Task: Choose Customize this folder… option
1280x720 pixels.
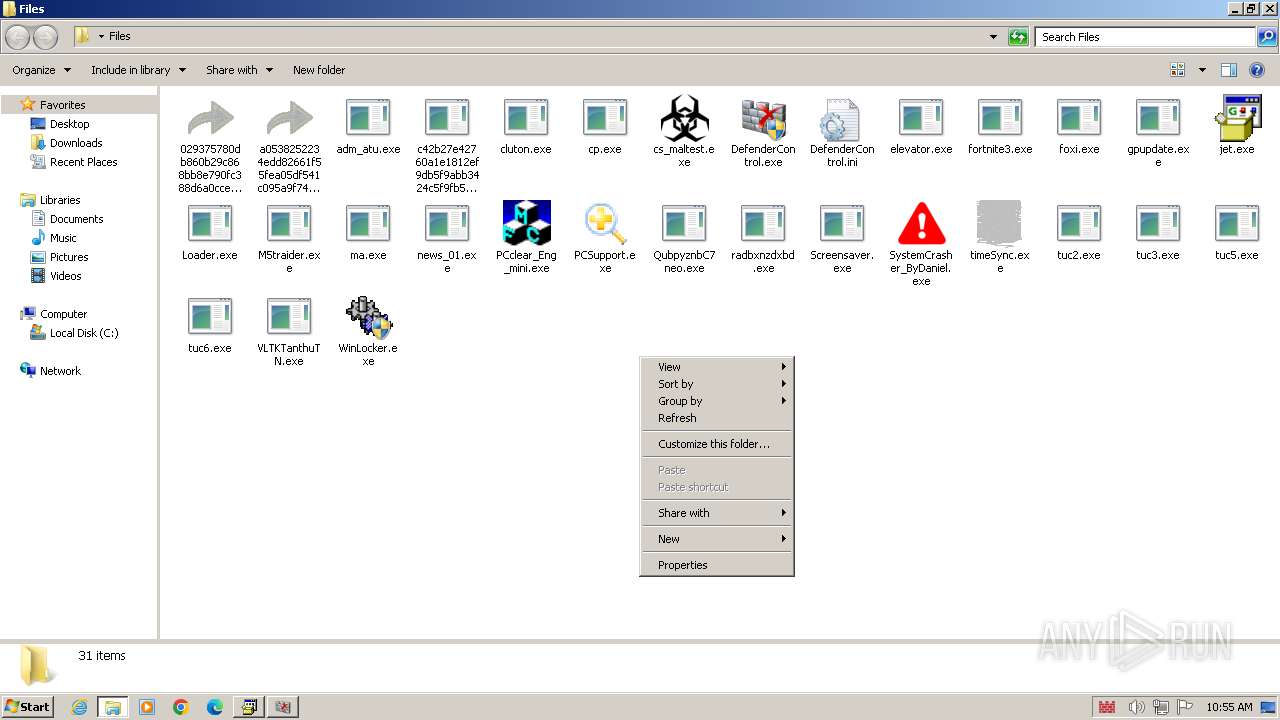Action: pyautogui.click(x=717, y=444)
